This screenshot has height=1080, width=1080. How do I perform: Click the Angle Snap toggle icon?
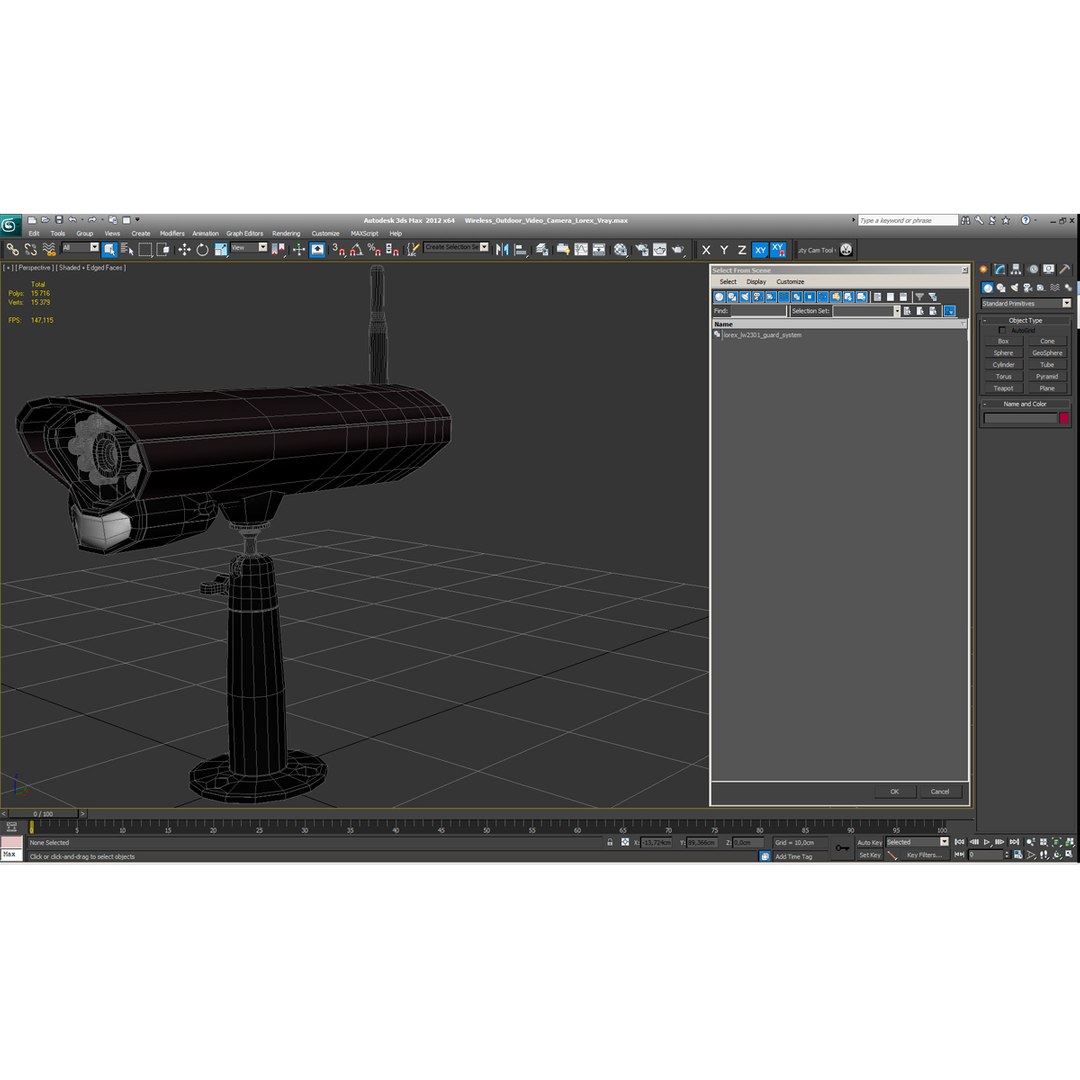click(356, 249)
